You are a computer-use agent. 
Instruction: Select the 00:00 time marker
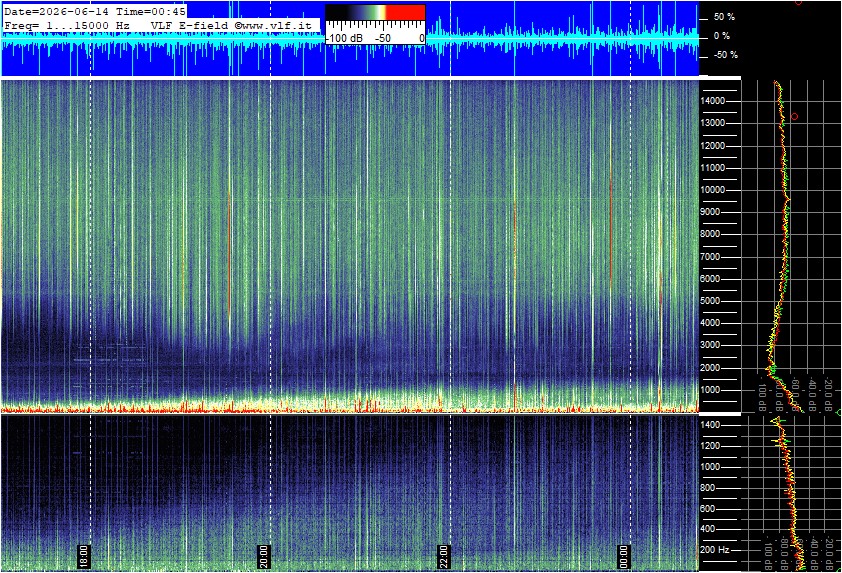623,556
